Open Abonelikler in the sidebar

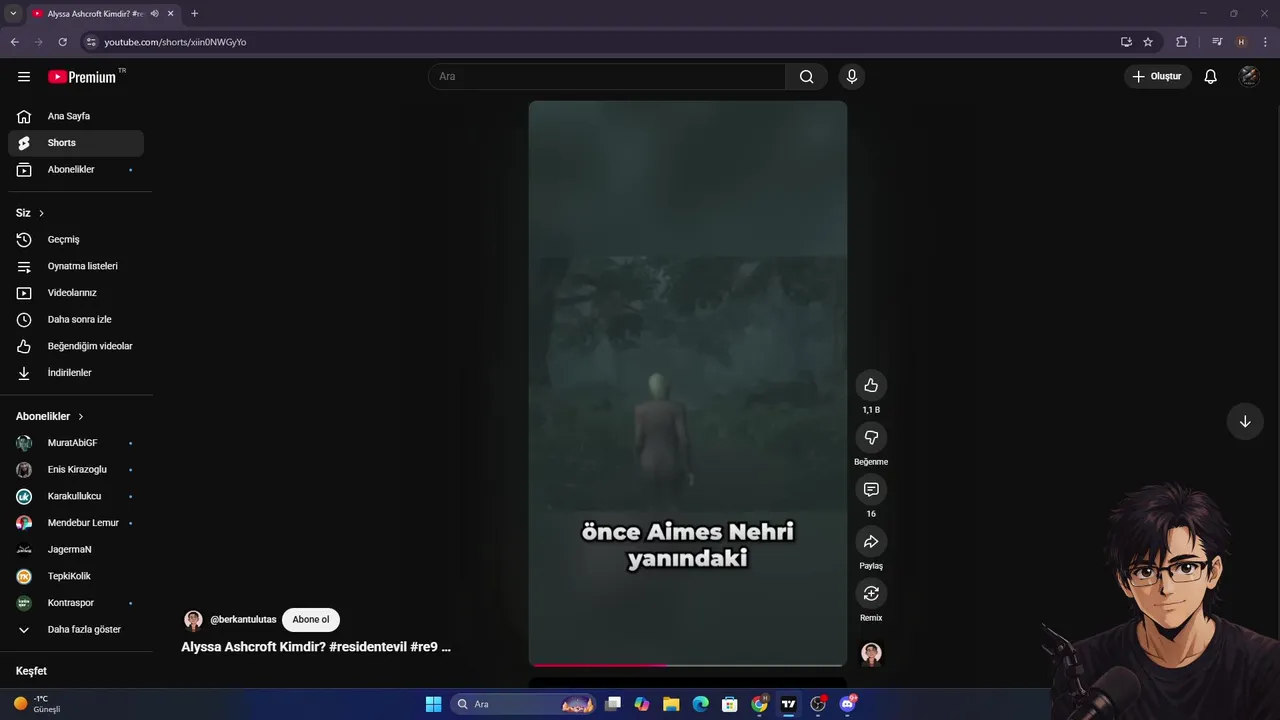point(76,170)
